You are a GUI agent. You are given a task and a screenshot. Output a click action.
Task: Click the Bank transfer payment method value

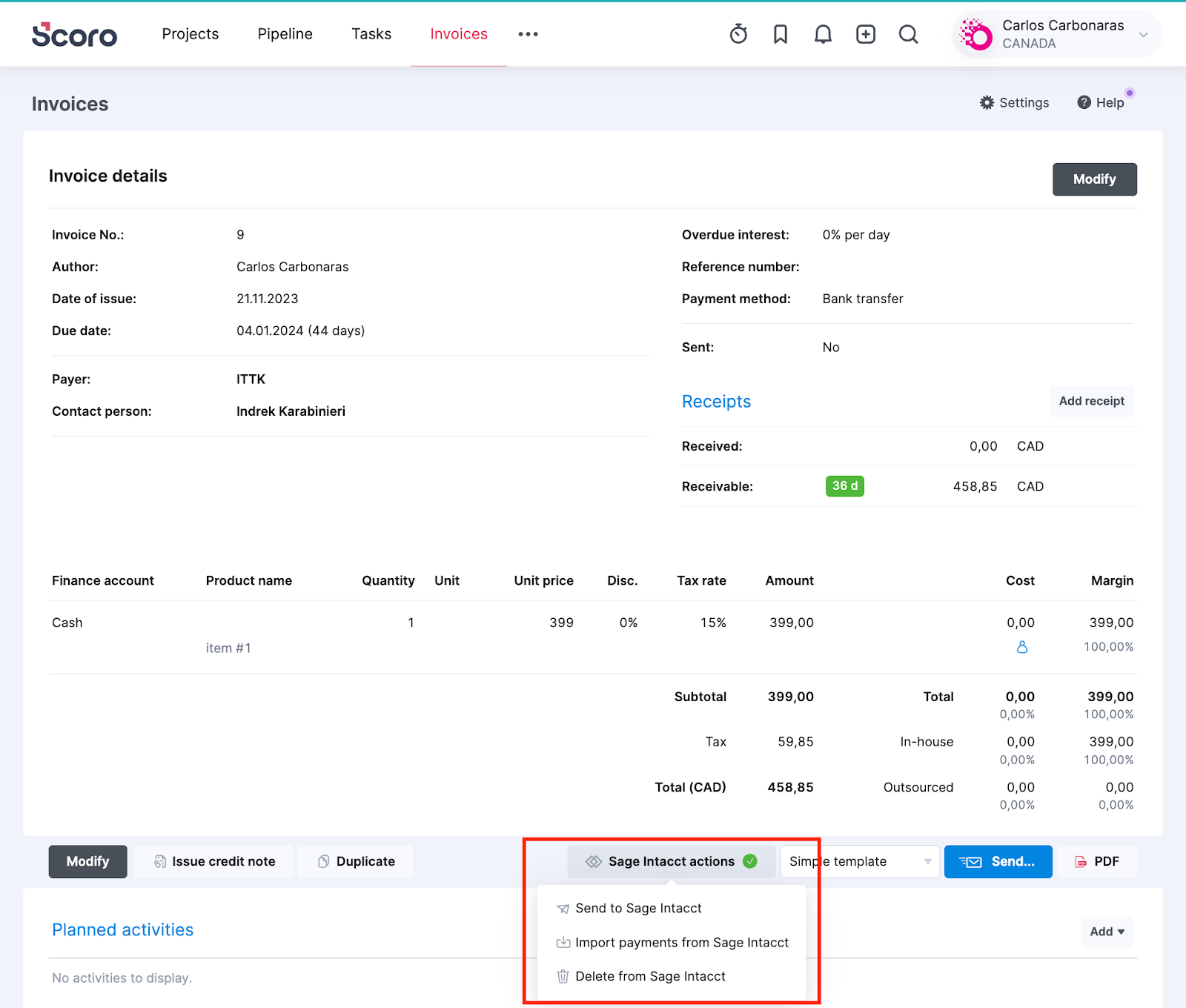[863, 299]
